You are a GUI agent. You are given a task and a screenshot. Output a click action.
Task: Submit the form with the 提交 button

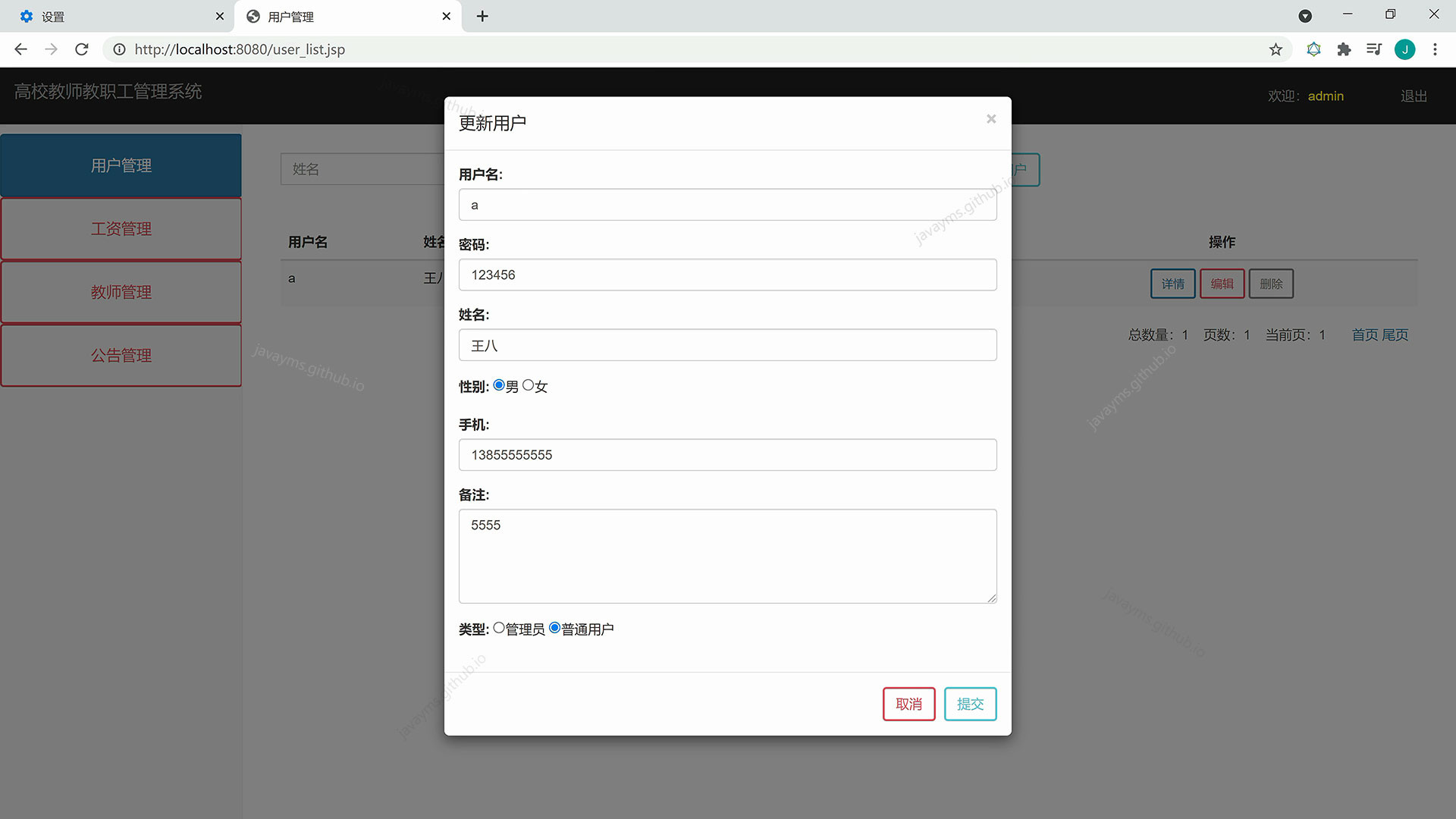tap(970, 704)
